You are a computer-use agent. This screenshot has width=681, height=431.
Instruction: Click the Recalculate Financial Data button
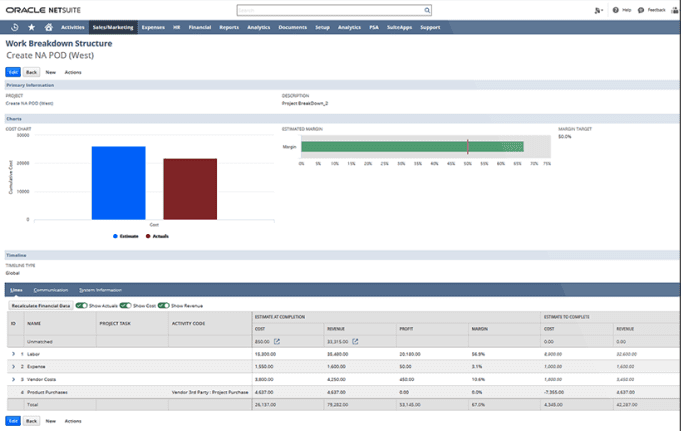pyautogui.click(x=39, y=304)
